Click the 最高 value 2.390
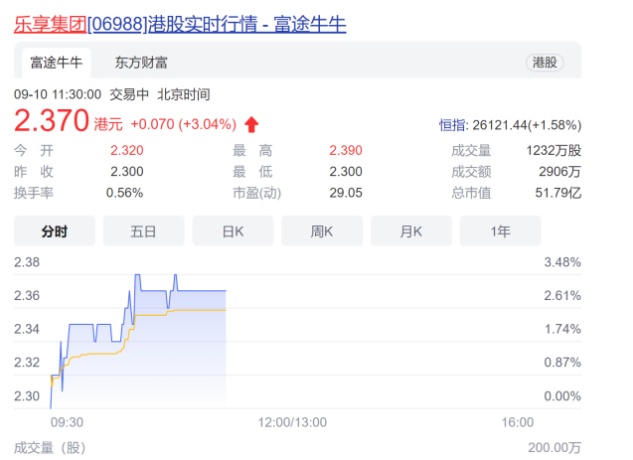This screenshot has width=633, height=460. [346, 150]
